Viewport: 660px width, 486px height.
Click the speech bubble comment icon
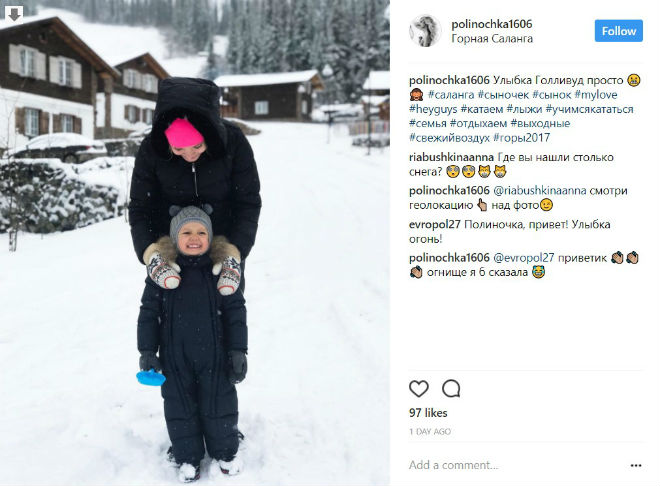tap(451, 388)
